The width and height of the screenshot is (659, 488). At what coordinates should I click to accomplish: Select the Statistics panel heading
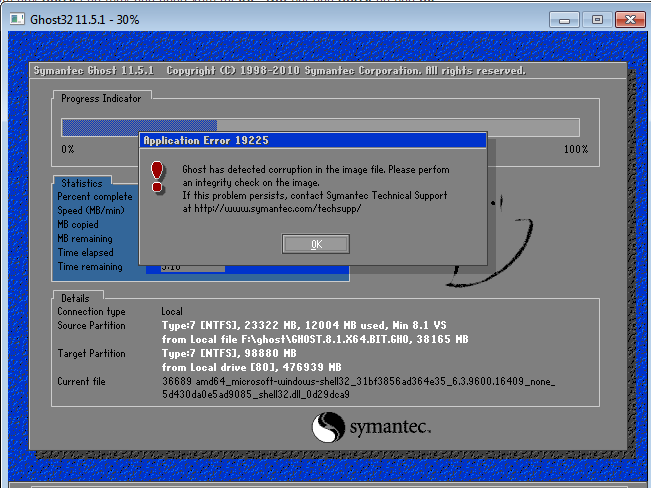82,183
